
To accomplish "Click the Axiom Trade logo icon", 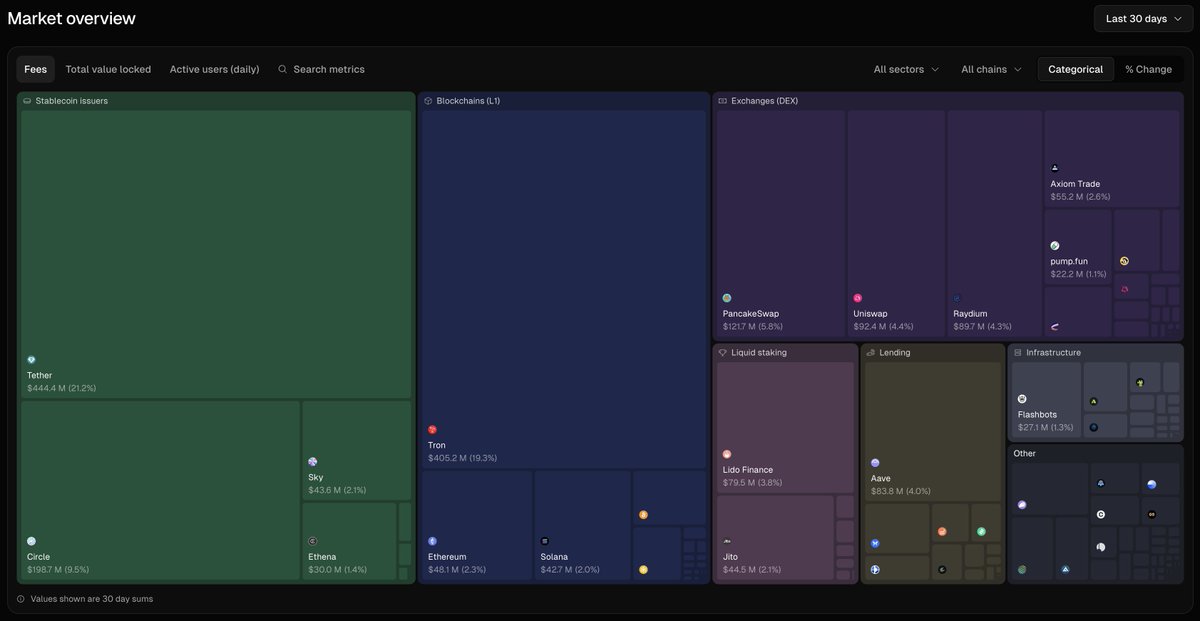I will coord(1055,168).
